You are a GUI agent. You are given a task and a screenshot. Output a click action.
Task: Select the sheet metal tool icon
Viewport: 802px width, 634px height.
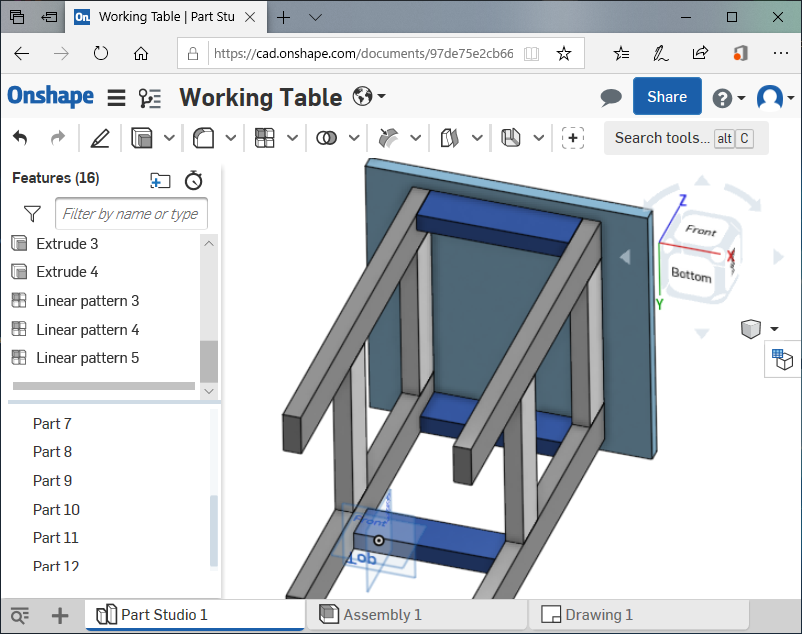pos(510,138)
